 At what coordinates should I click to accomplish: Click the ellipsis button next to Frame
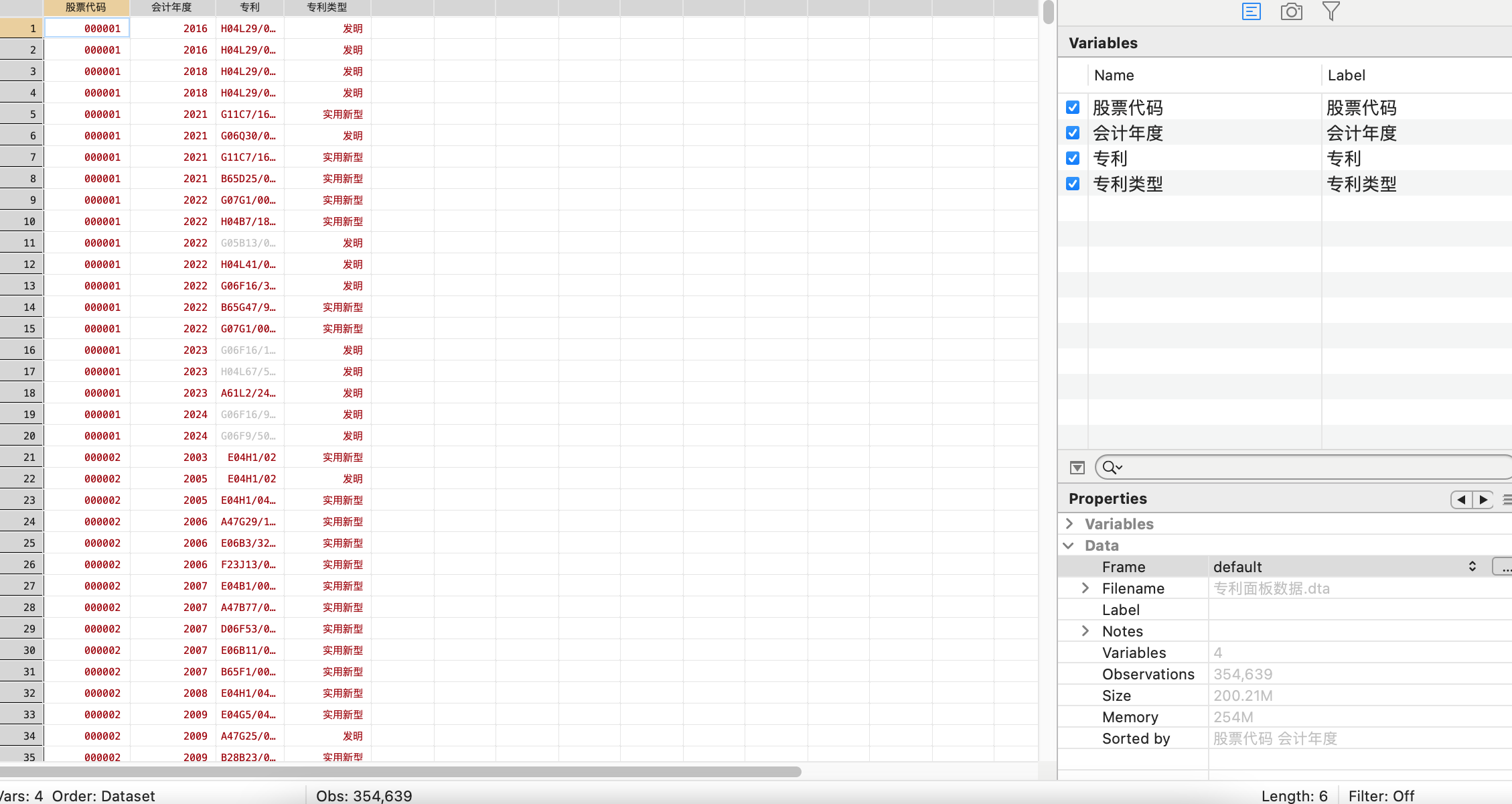(x=1503, y=567)
